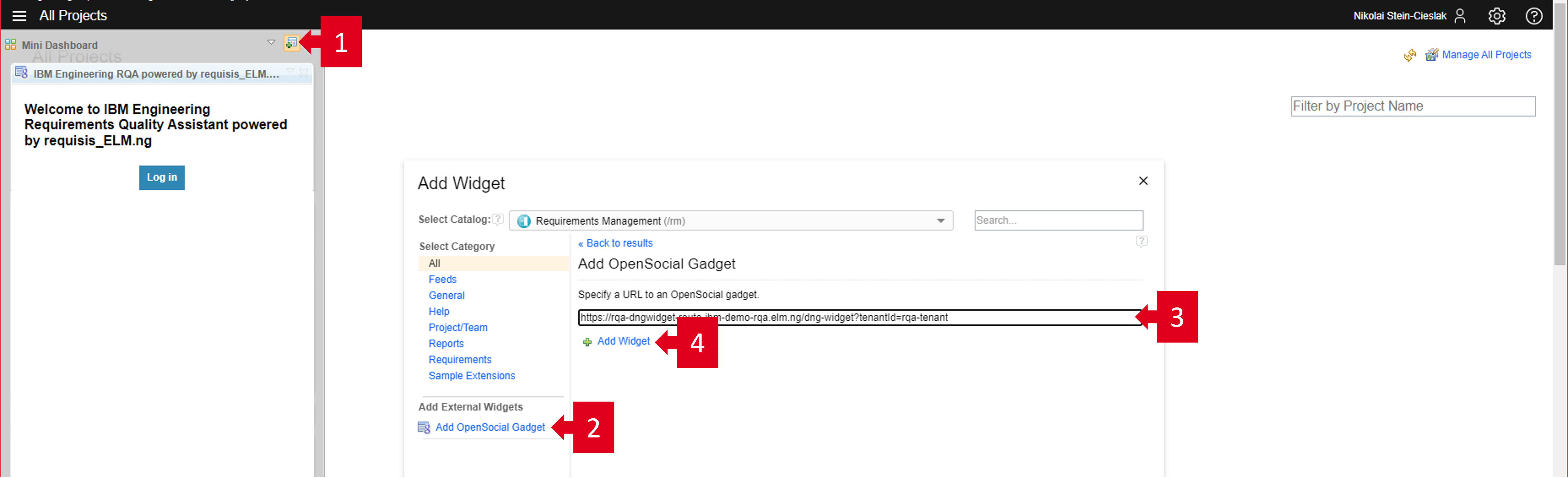Open the settings gear menu
This screenshot has height=478, width=1568.
[1496, 16]
